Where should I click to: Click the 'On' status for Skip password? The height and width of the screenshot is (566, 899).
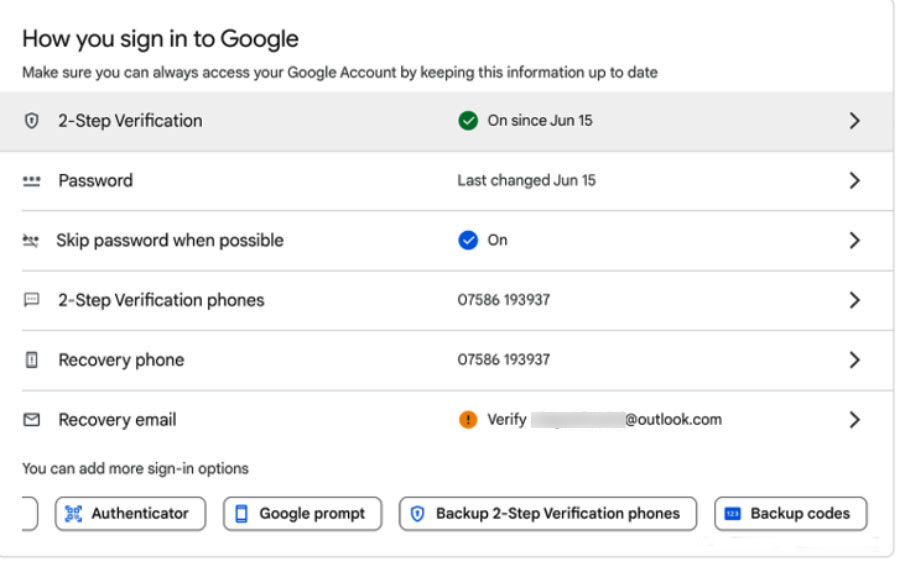pos(497,240)
